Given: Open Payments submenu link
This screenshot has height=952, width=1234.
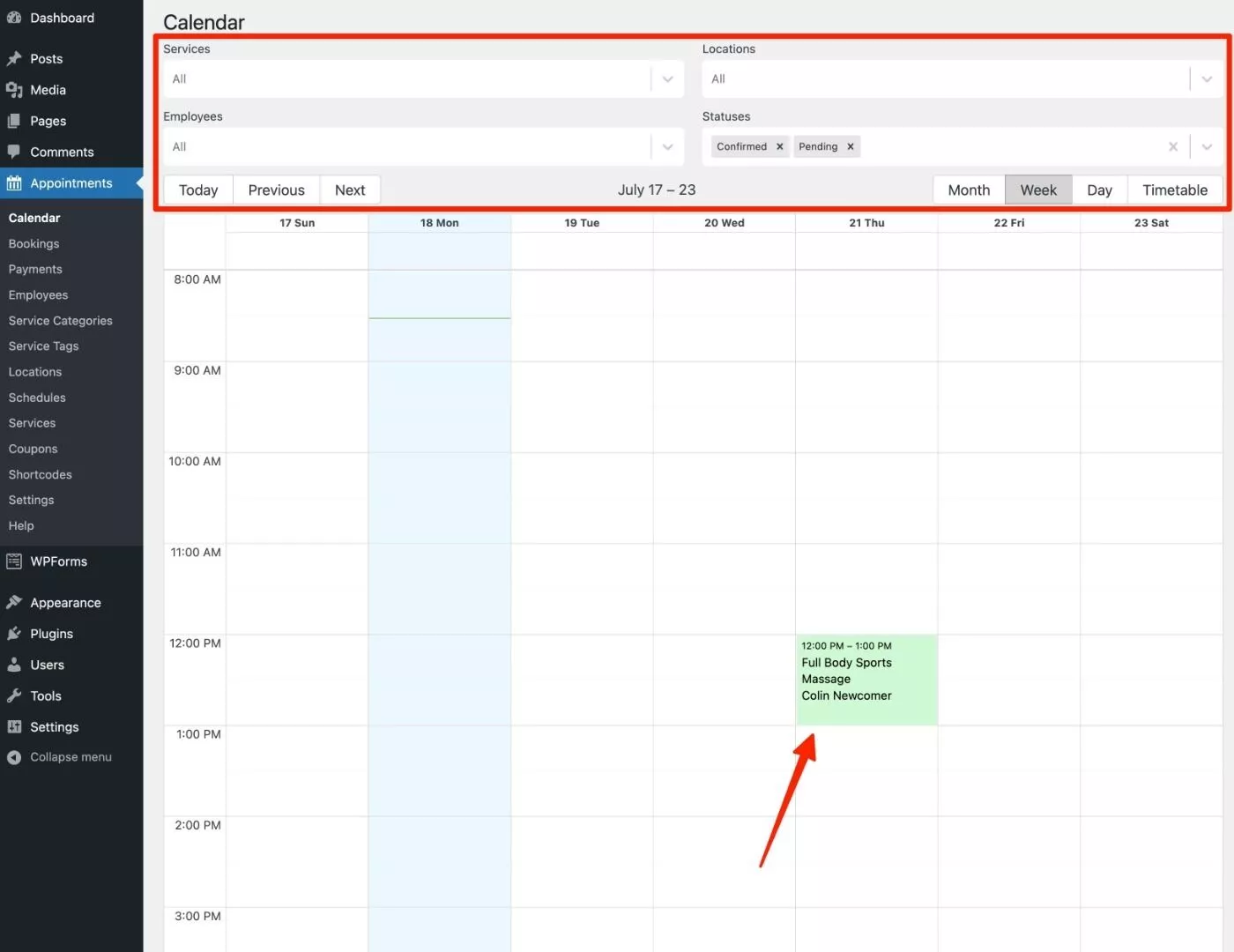Looking at the screenshot, I should coord(35,269).
